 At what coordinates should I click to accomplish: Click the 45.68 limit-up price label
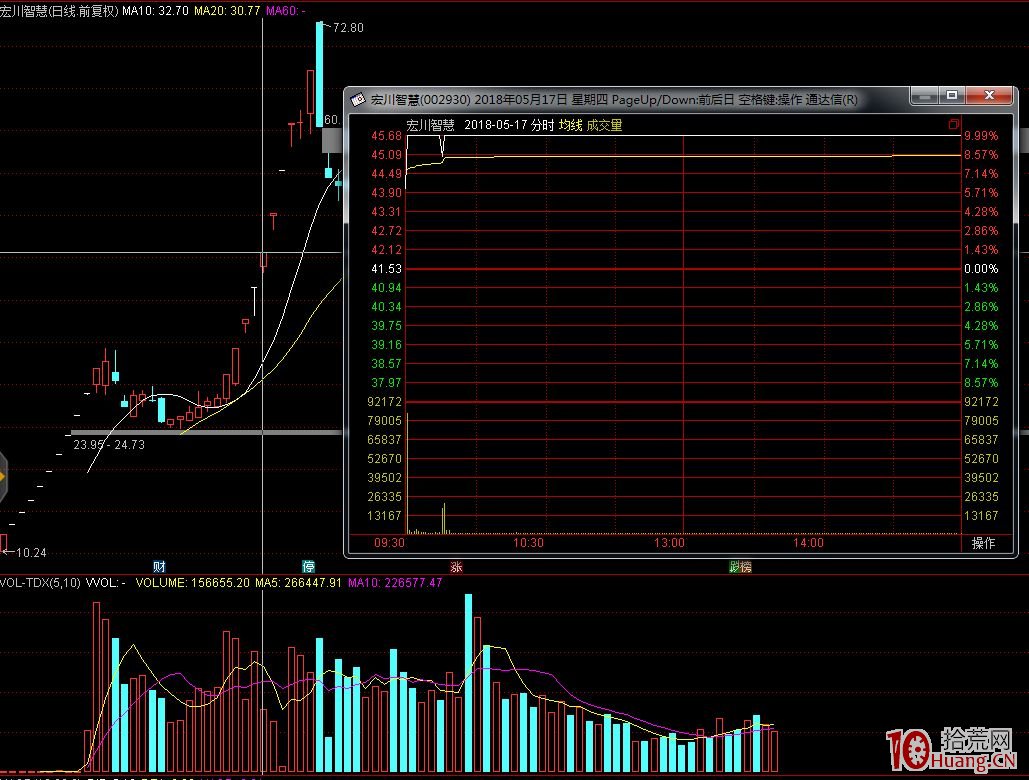[x=386, y=136]
